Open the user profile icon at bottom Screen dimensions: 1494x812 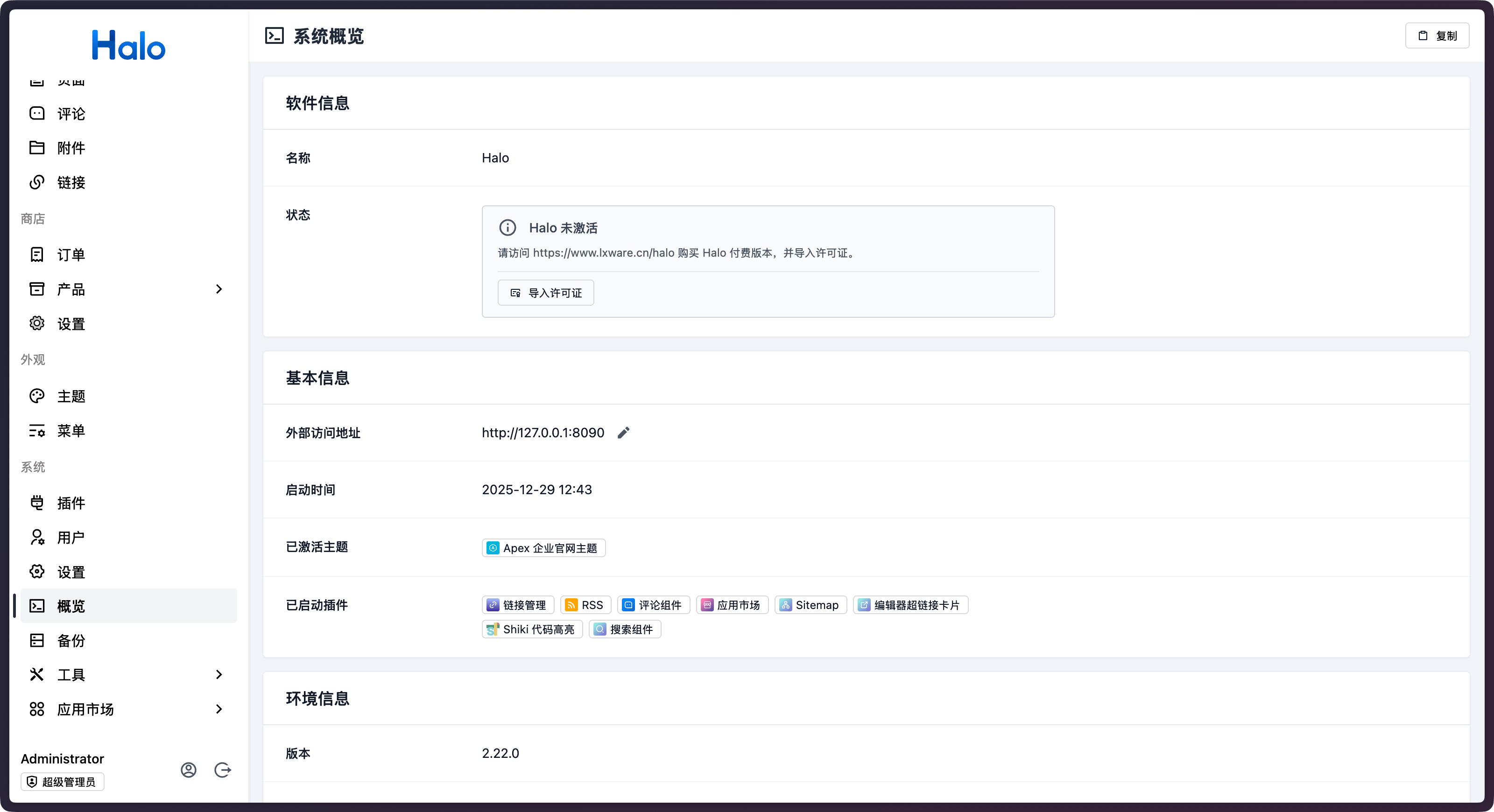[189, 770]
